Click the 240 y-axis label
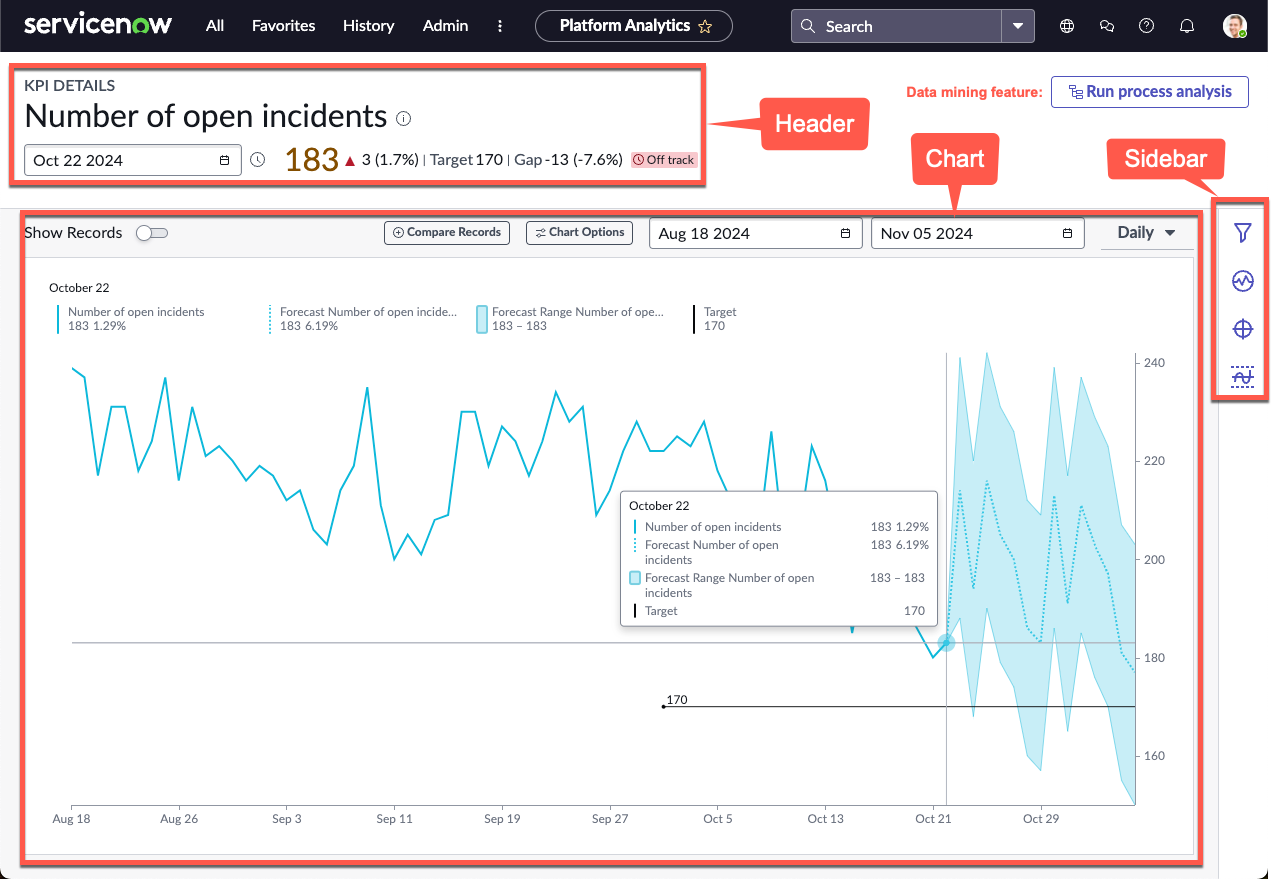Image resolution: width=1271 pixels, height=879 pixels. pyautogui.click(x=1152, y=363)
